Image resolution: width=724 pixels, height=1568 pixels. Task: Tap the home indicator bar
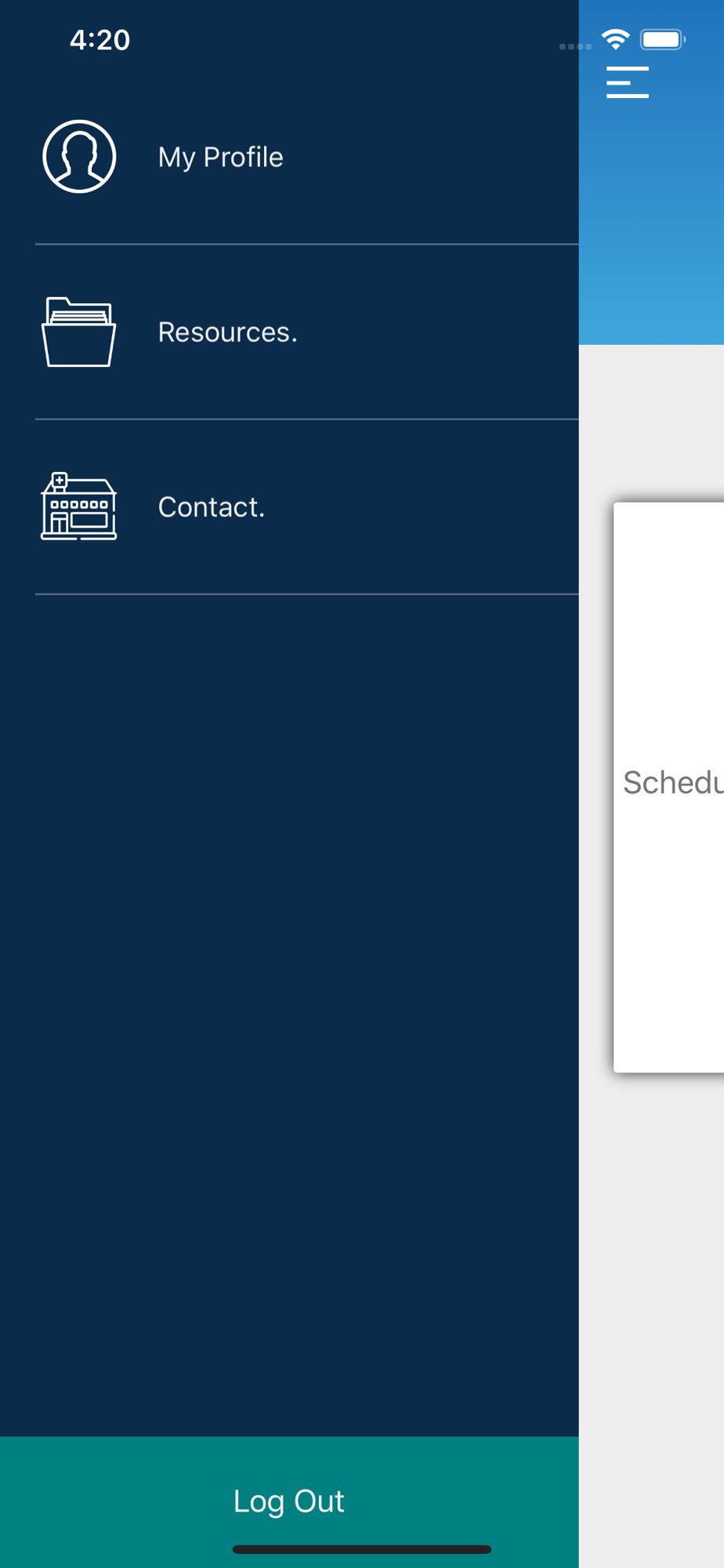[362, 1549]
